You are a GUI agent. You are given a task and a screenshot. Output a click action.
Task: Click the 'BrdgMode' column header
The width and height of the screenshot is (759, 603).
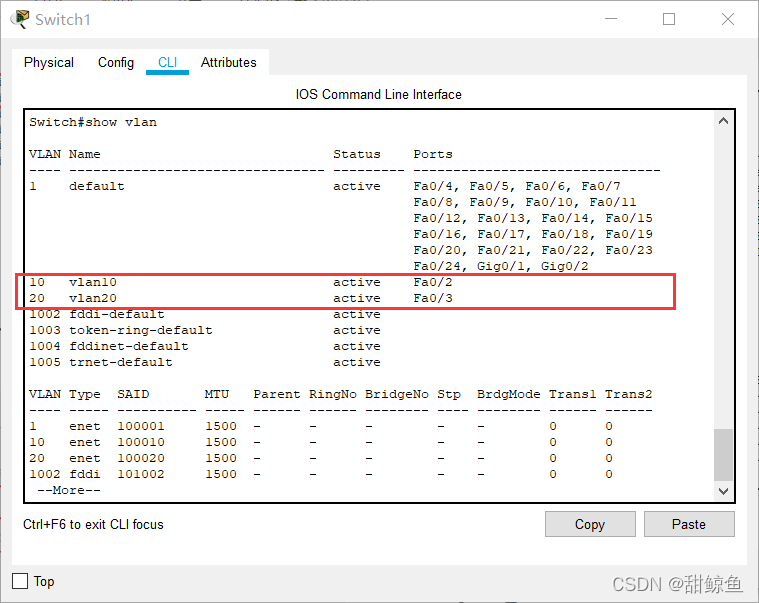coord(508,394)
